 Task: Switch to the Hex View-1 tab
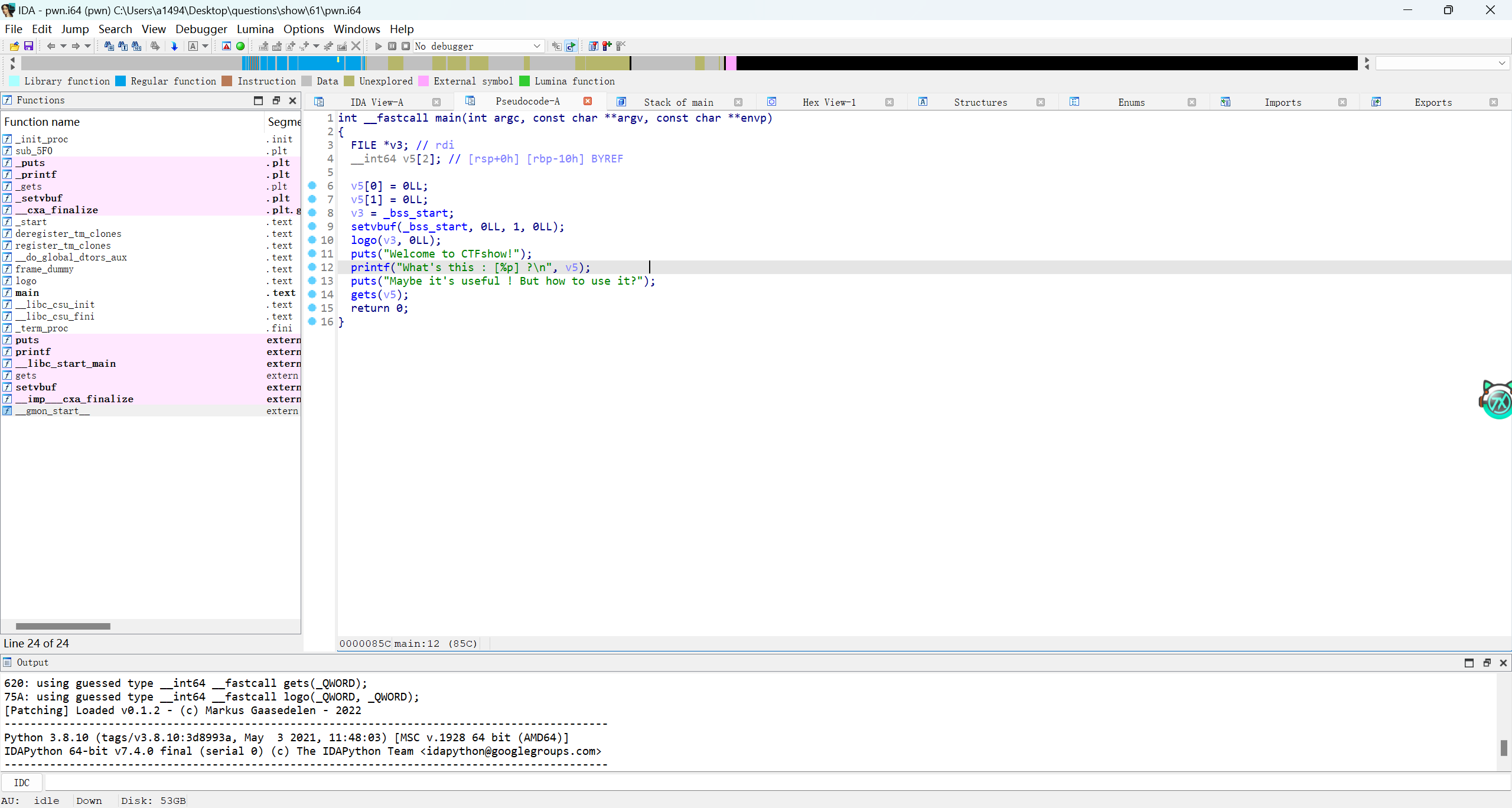829,102
